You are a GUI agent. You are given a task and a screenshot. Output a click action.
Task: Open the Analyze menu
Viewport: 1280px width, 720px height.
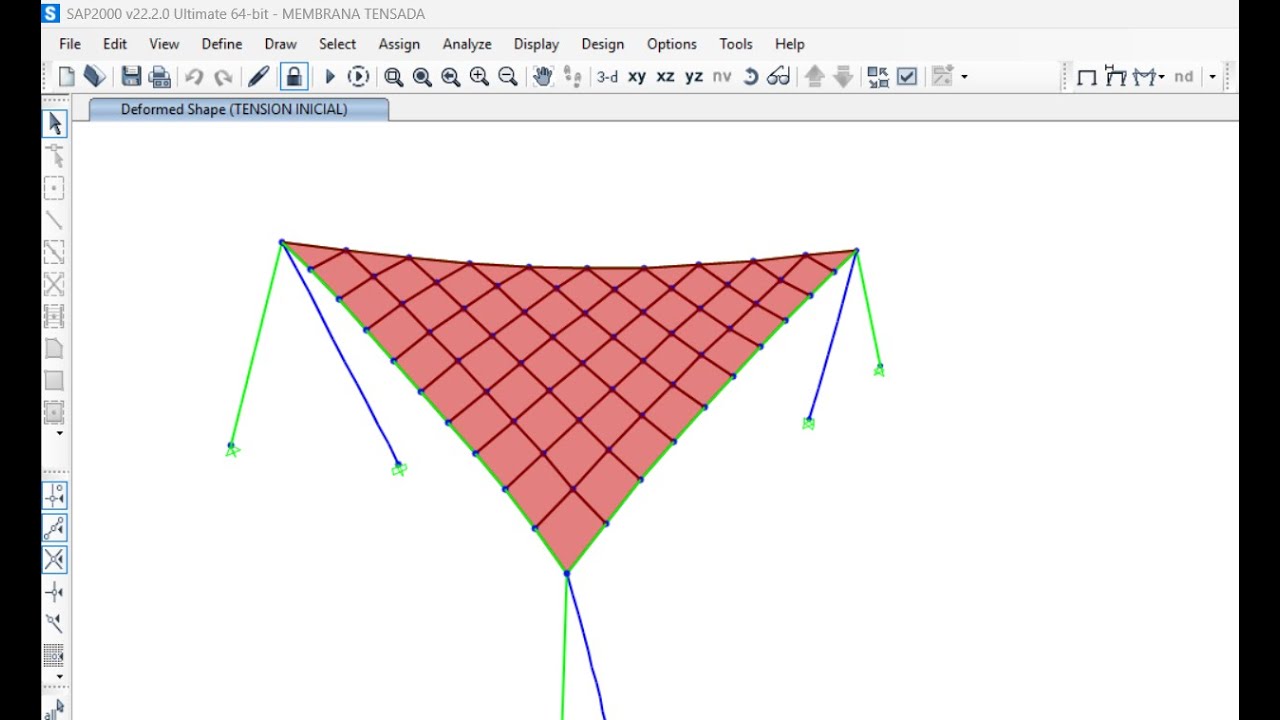(x=467, y=44)
